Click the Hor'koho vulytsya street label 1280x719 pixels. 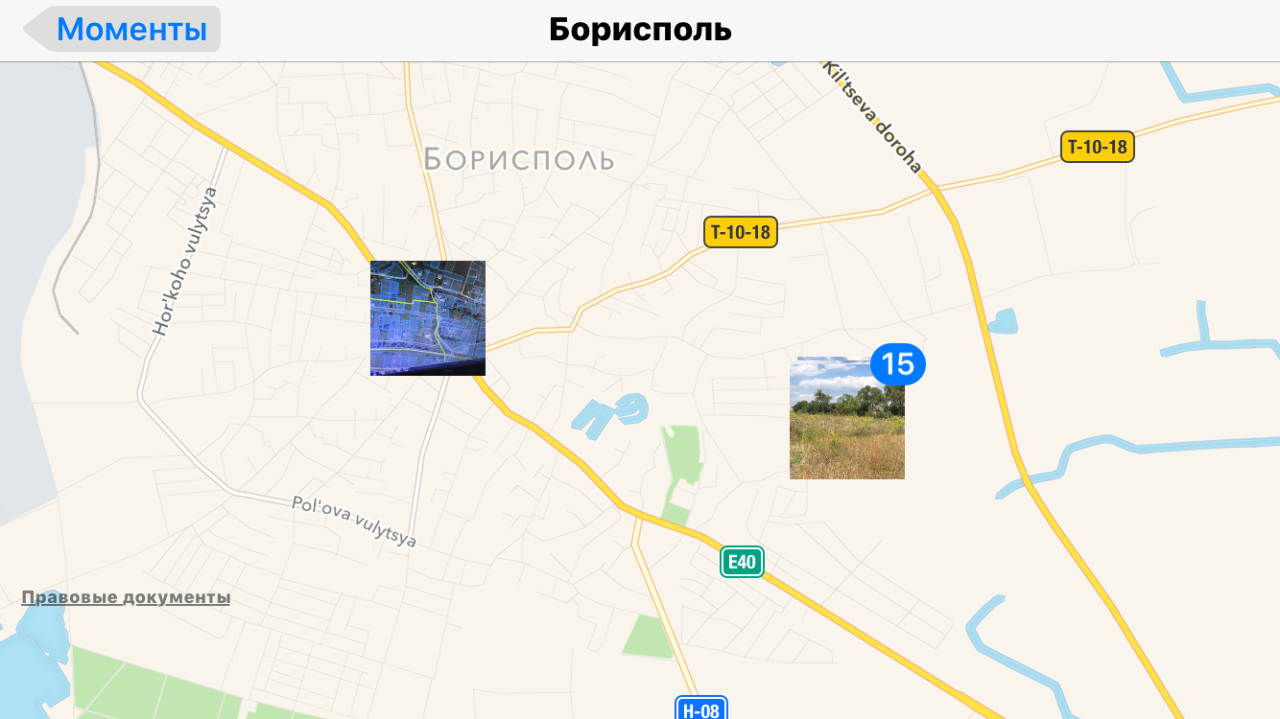click(184, 261)
